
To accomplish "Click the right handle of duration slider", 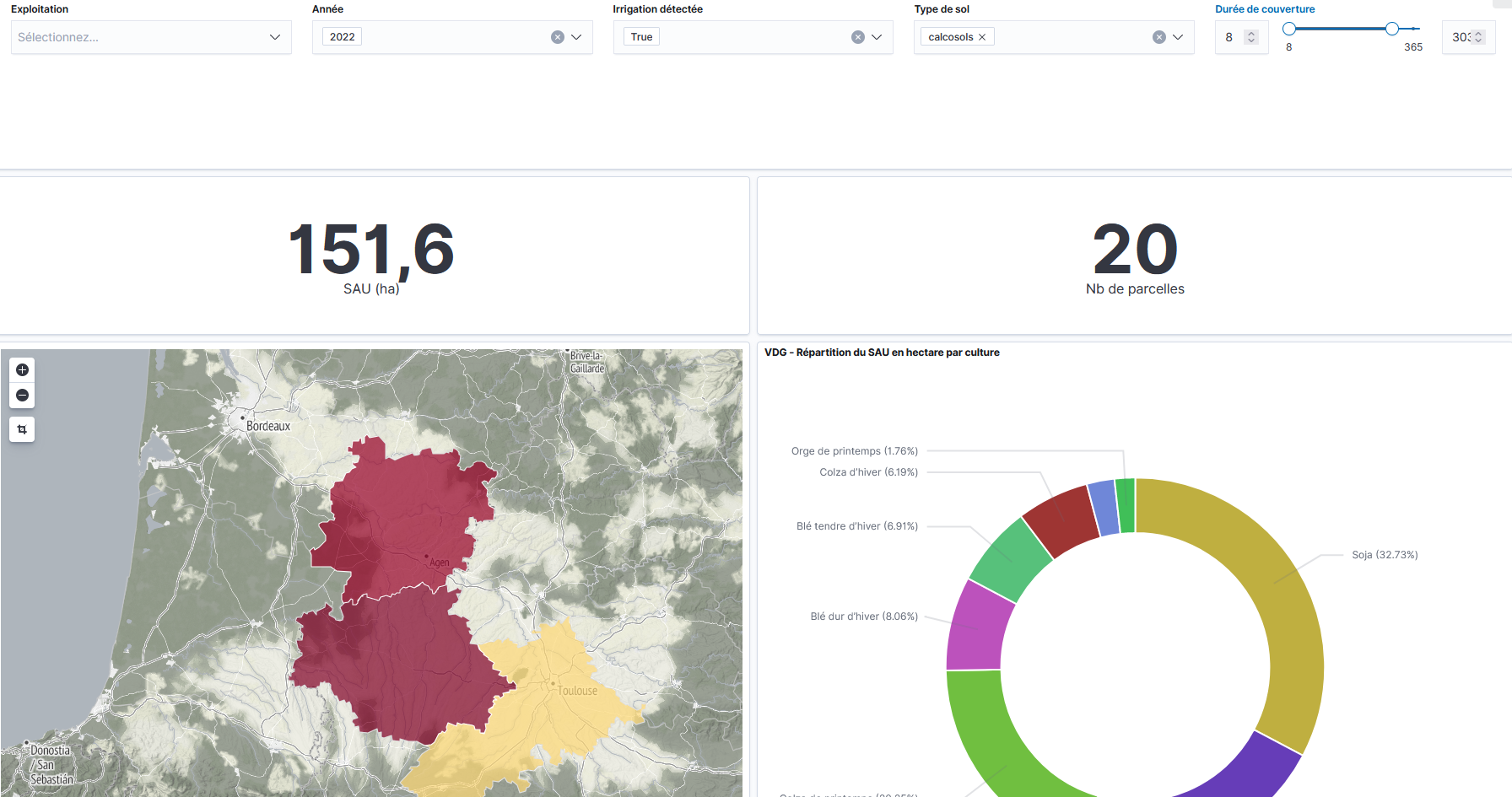I will (x=1391, y=29).
